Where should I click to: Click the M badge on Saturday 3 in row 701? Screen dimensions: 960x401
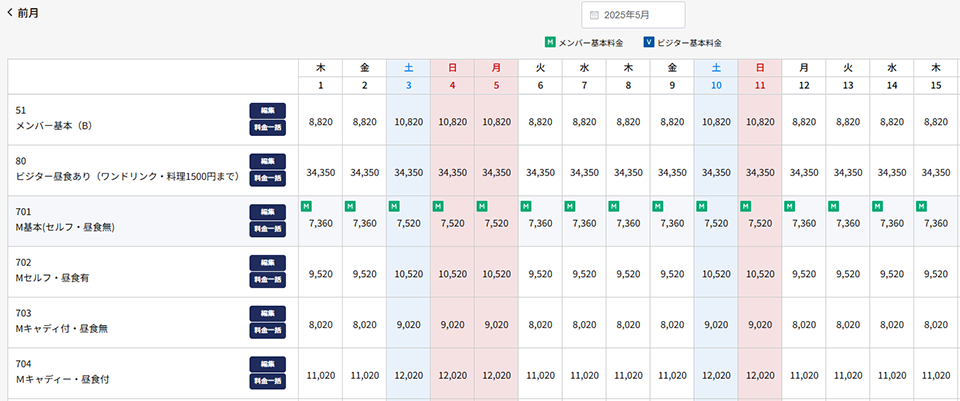(394, 206)
